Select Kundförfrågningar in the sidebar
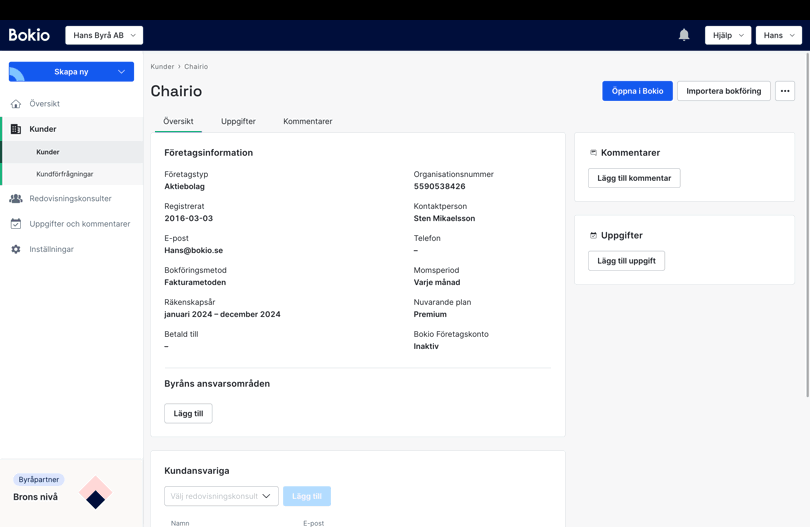 65,174
